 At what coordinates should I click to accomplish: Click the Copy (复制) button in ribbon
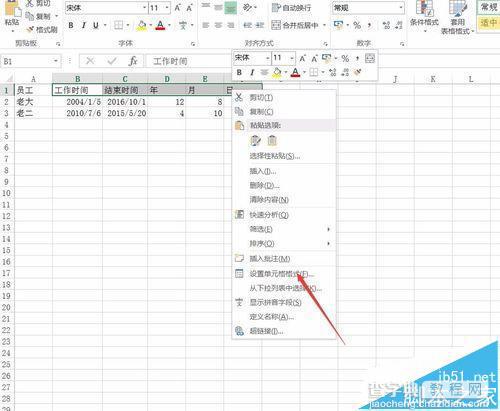(39, 16)
